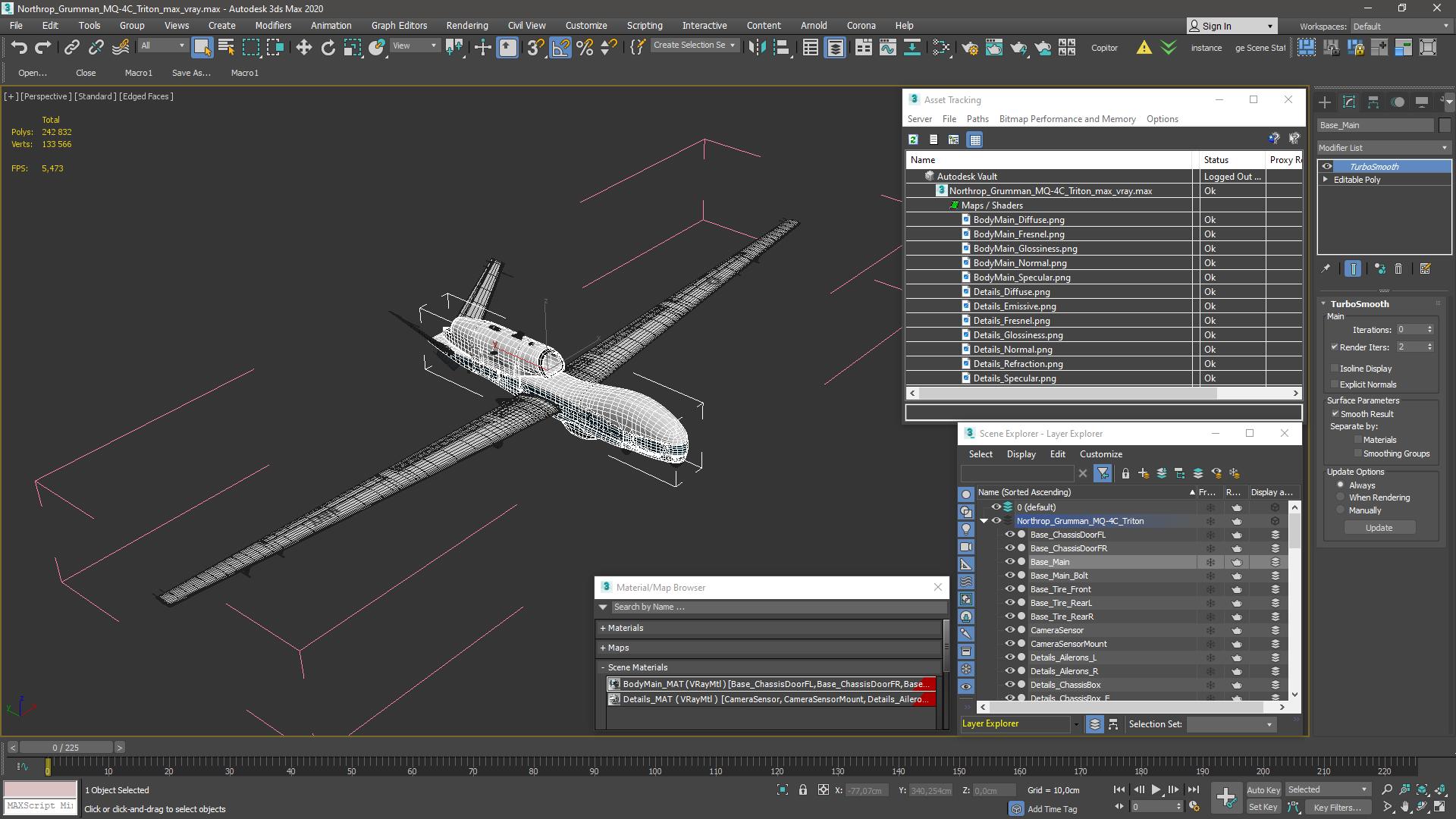Viewport: 1456px width, 819px height.
Task: Open Render Setup icon
Action: (969, 48)
